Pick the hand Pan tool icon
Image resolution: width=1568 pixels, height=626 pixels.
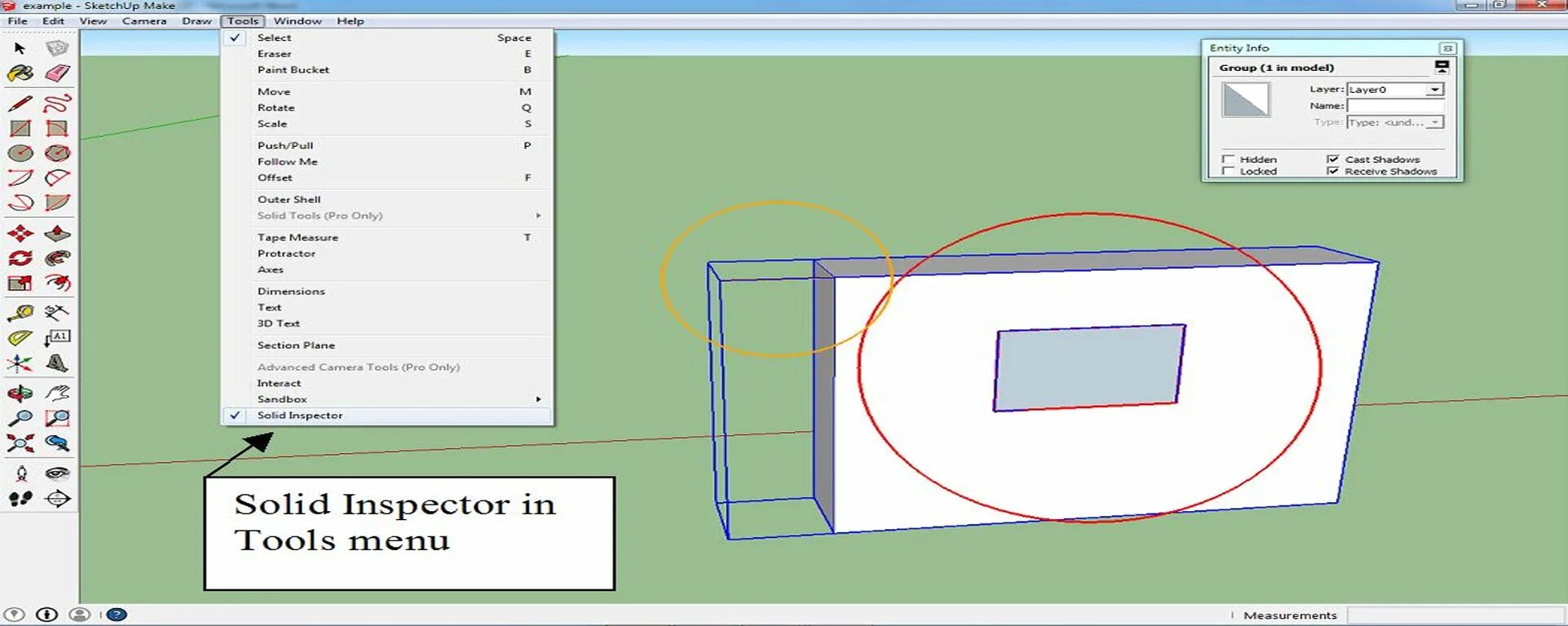pyautogui.click(x=57, y=394)
